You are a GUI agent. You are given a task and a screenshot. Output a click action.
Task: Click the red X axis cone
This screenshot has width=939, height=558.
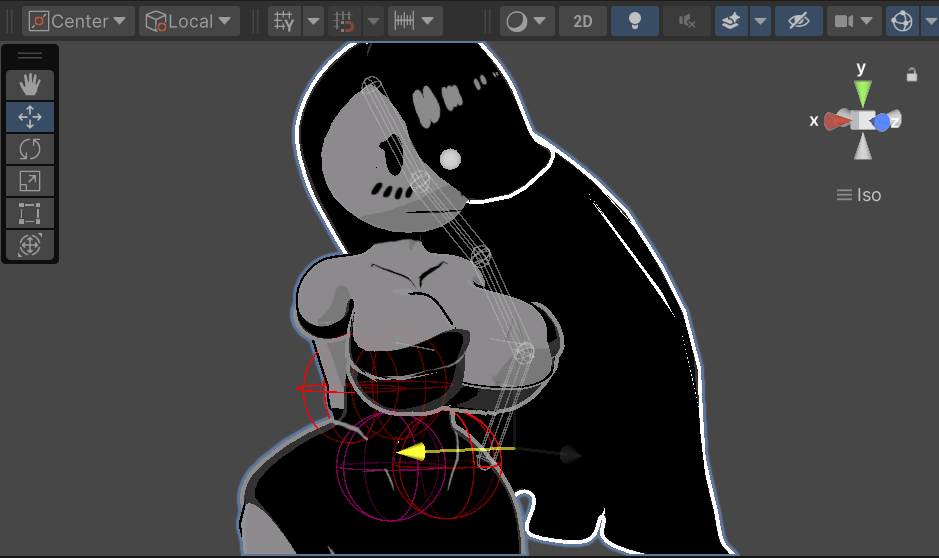tap(837, 121)
